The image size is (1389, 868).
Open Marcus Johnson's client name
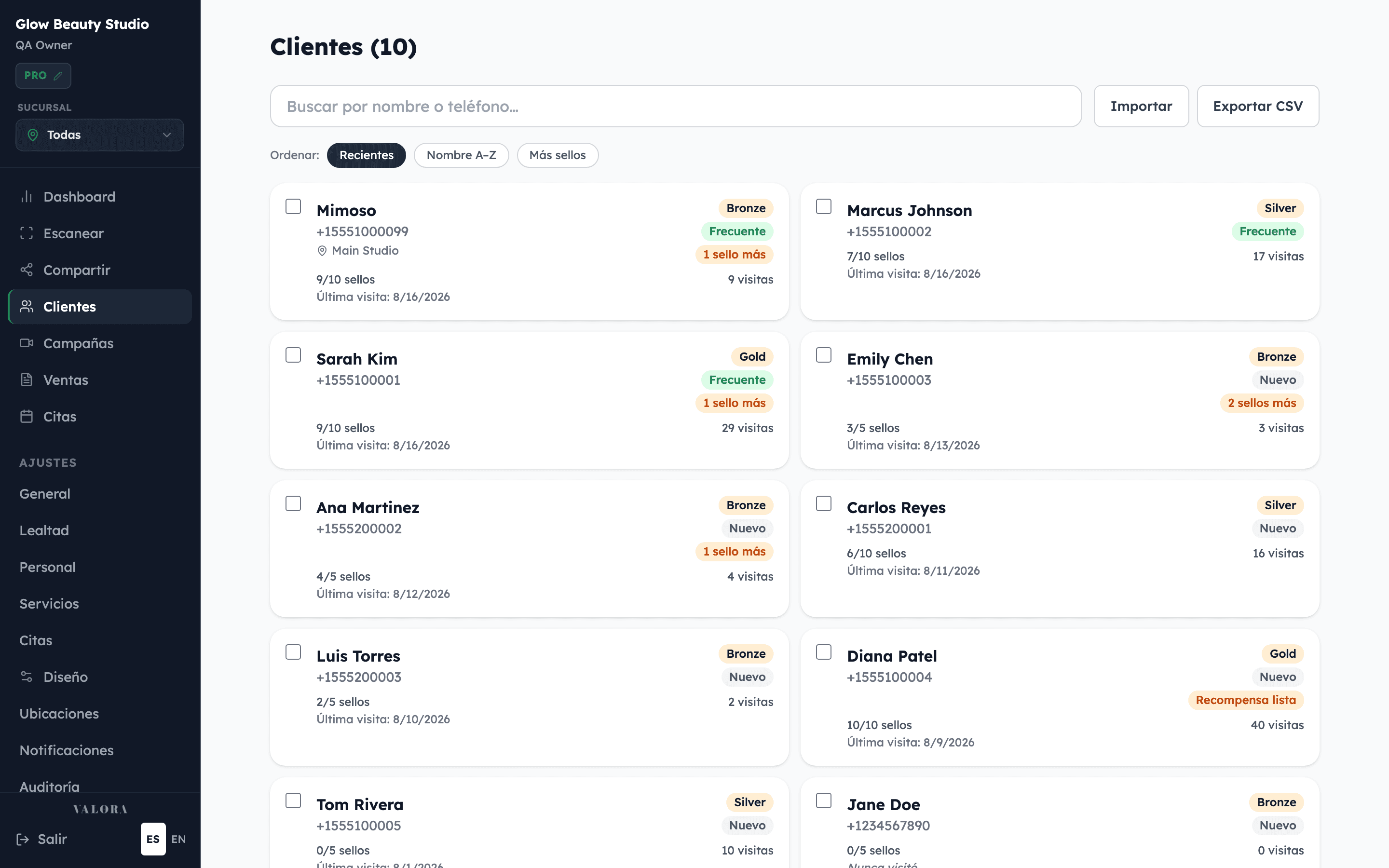(909, 211)
